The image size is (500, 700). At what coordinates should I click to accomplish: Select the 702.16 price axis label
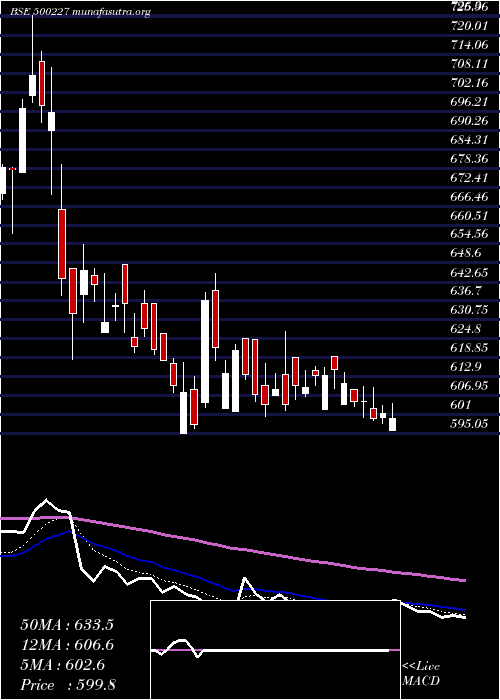point(468,83)
